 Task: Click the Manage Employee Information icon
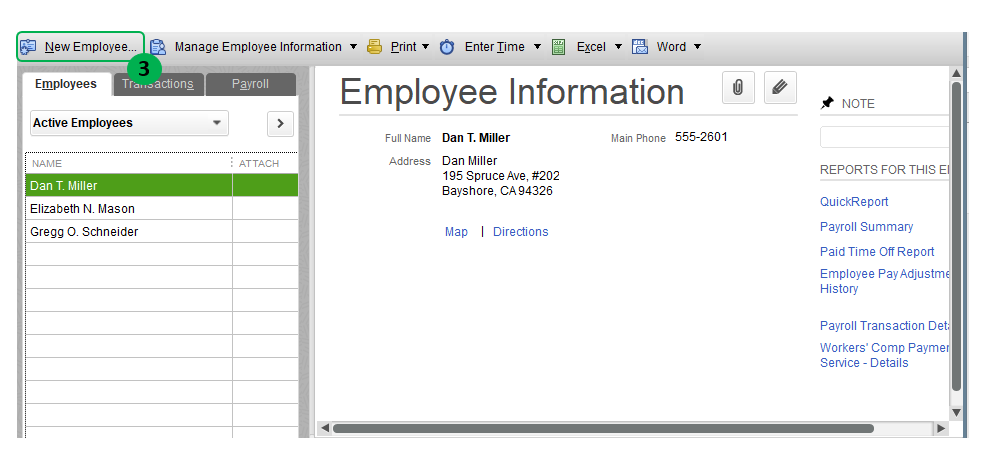158,47
